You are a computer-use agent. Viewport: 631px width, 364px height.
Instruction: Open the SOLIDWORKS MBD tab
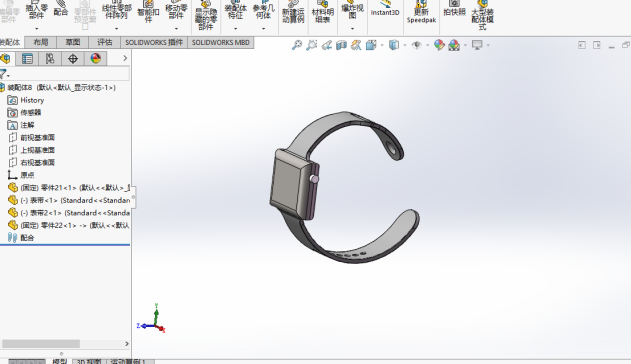click(221, 42)
